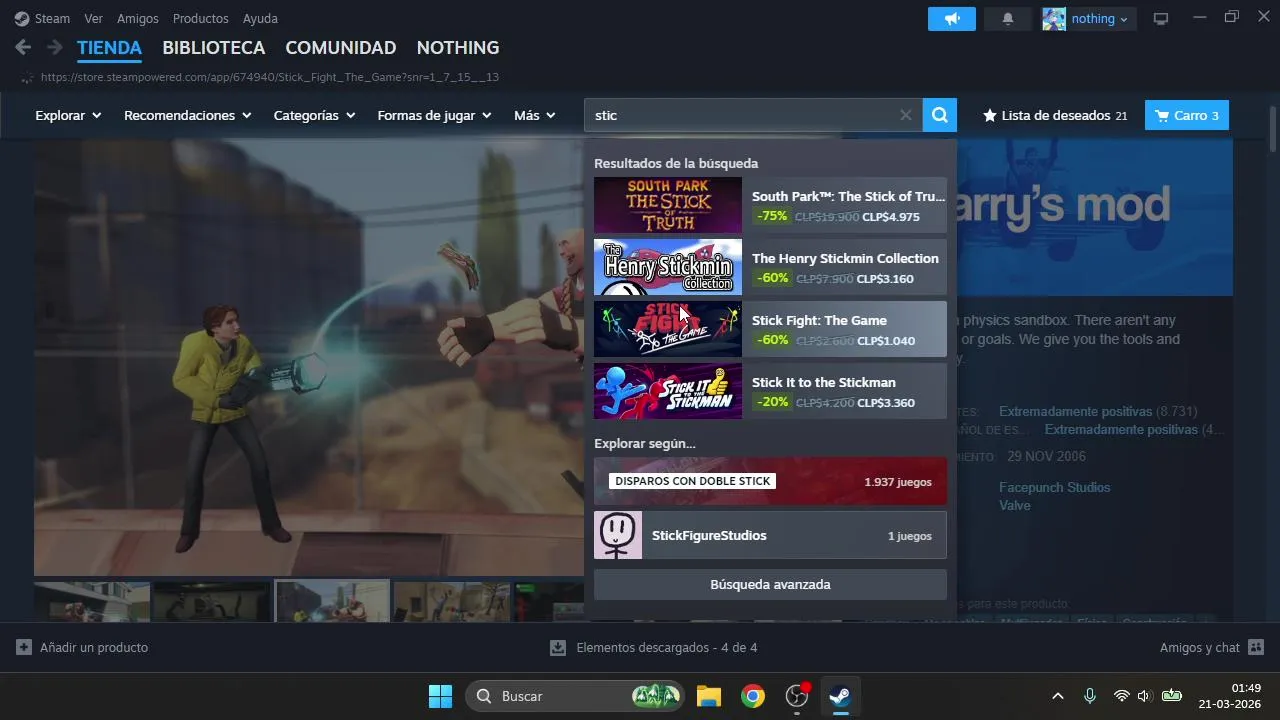The width and height of the screenshot is (1280, 720).
Task: Expand the Explorar dropdown
Action: pyautogui.click(x=68, y=115)
